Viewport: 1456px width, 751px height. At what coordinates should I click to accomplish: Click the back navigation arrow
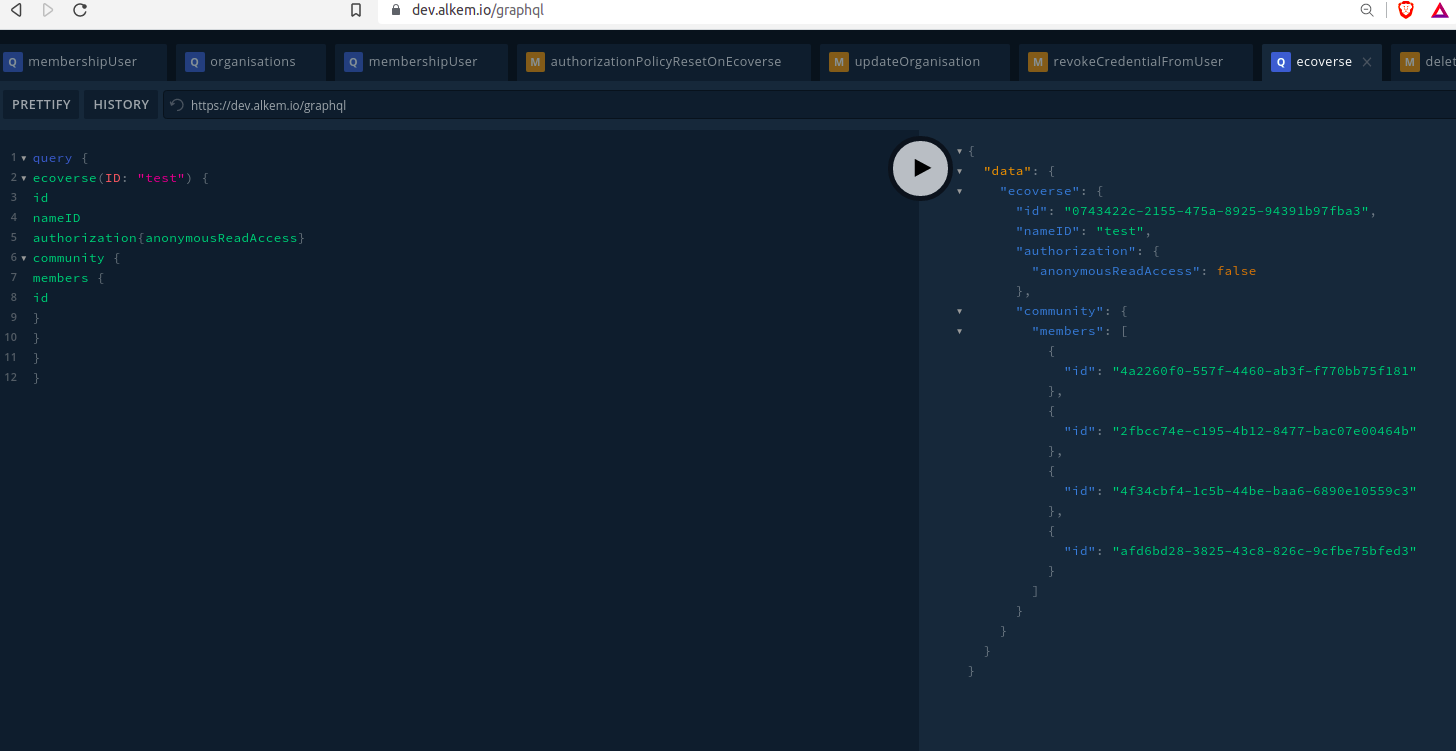click(x=14, y=11)
